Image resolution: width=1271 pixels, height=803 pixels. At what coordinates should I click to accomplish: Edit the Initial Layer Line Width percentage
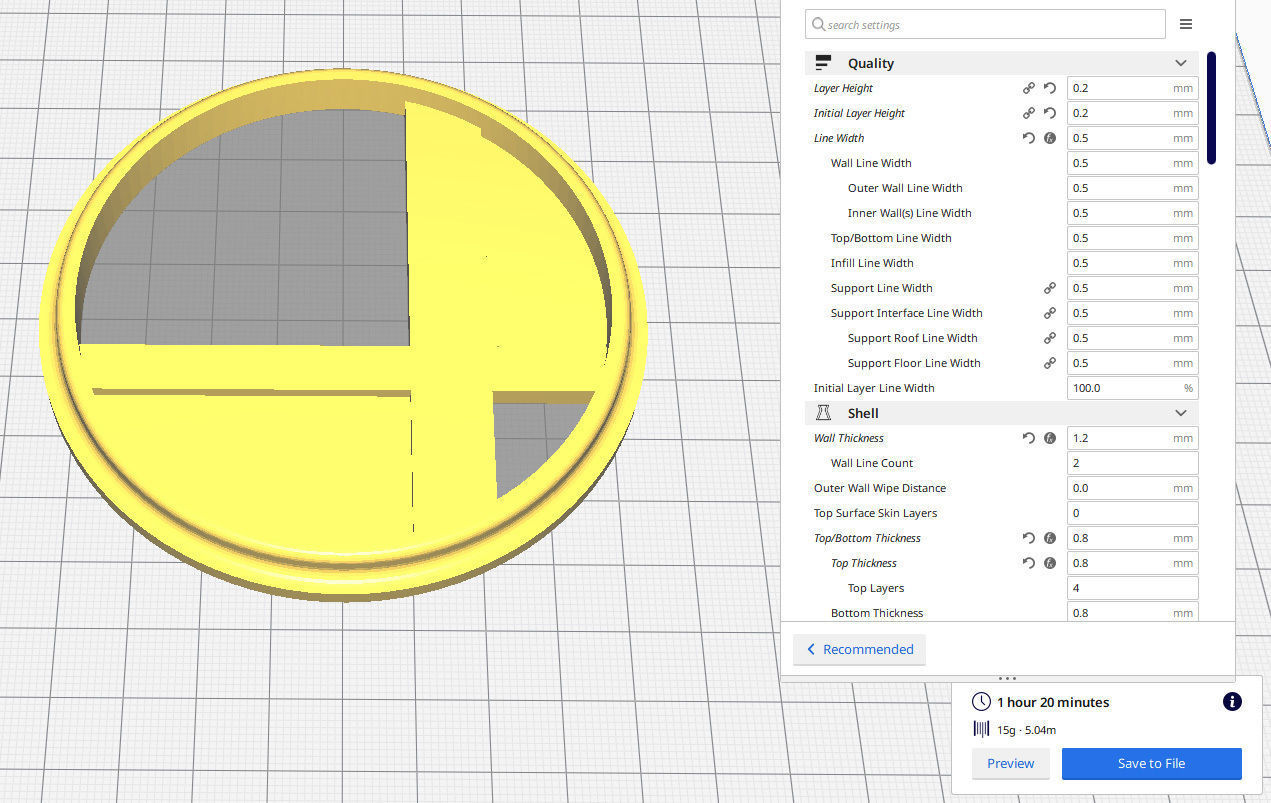[1132, 388]
